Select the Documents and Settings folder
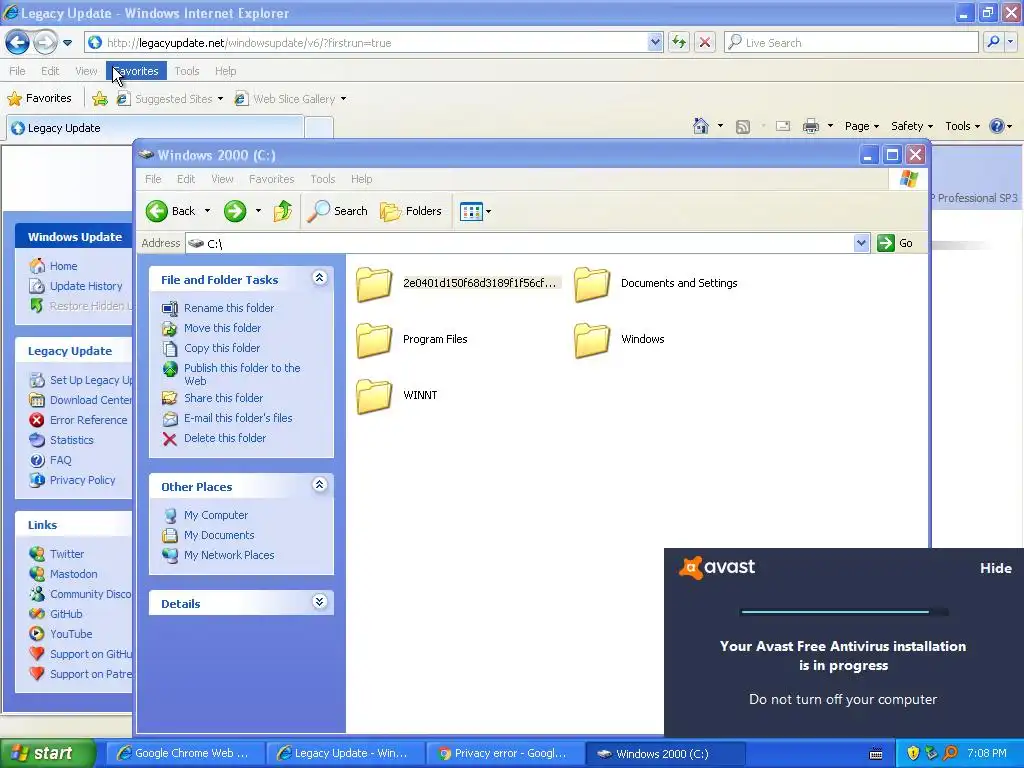The image size is (1024, 768). click(656, 283)
